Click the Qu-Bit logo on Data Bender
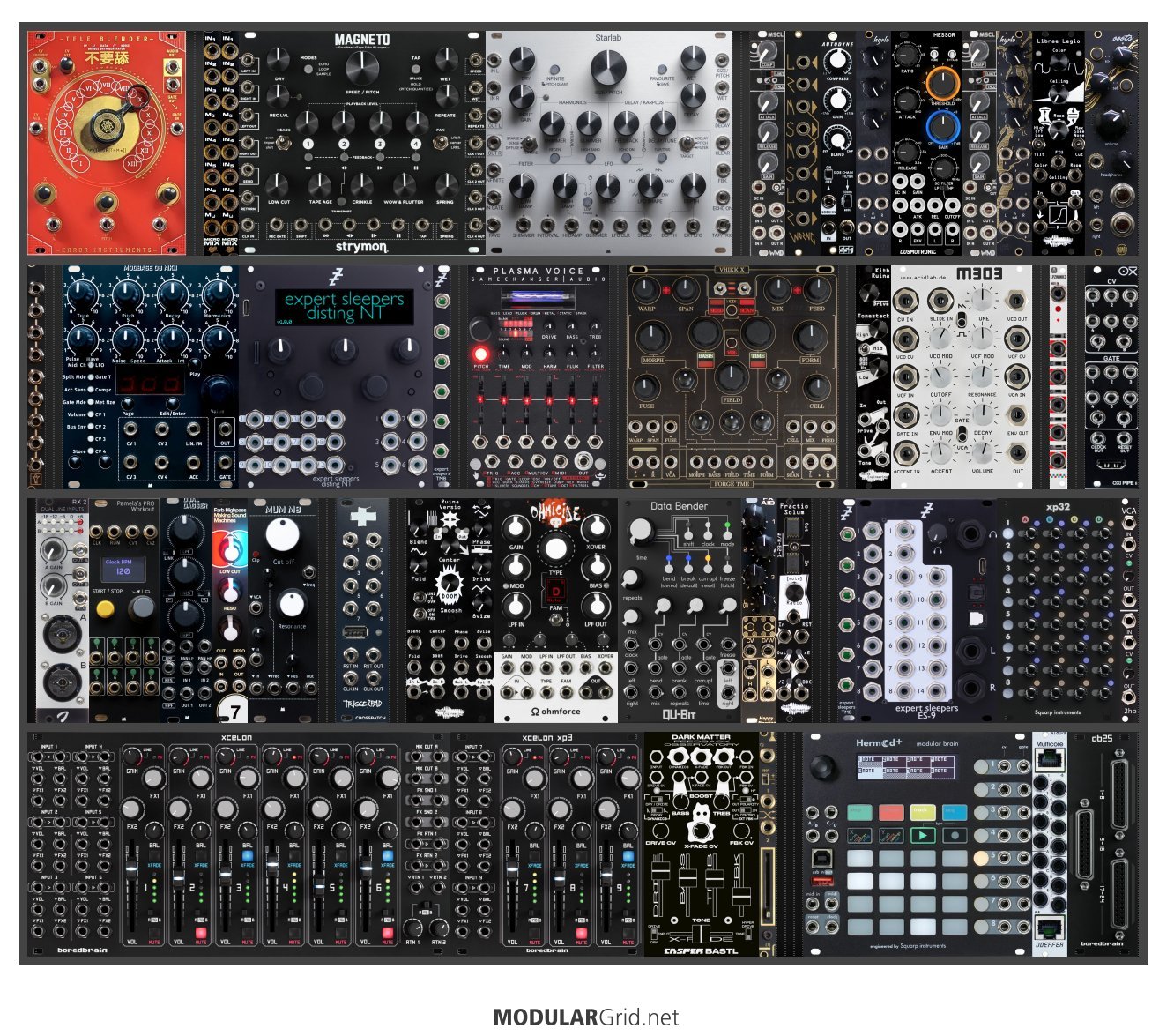The image size is (1174, 1036). (679, 714)
